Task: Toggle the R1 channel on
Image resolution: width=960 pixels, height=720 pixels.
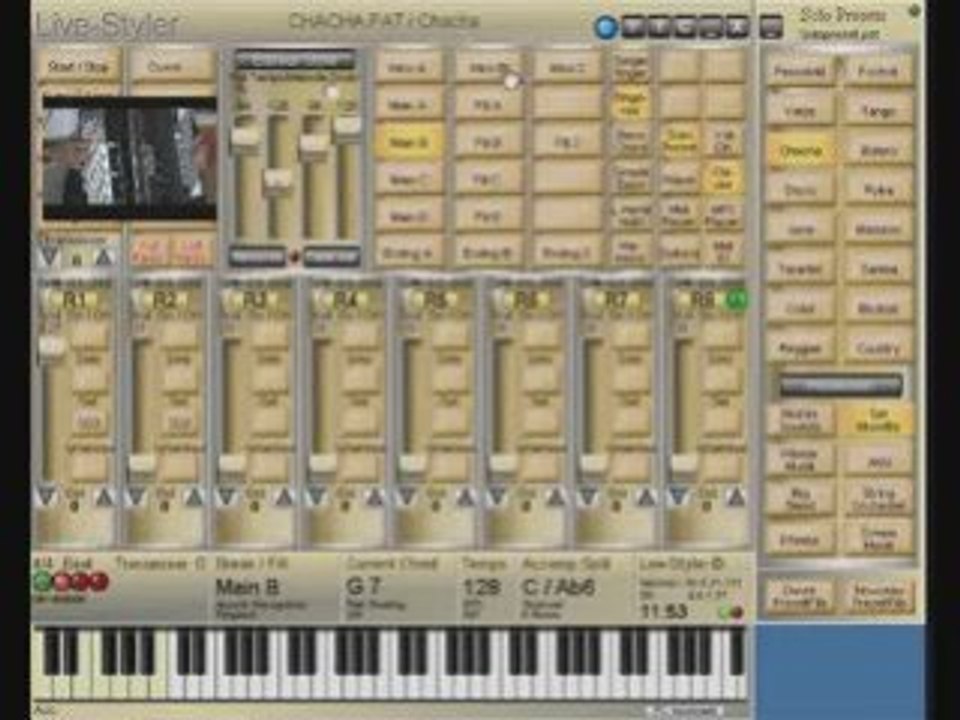Action: pyautogui.click(x=73, y=300)
